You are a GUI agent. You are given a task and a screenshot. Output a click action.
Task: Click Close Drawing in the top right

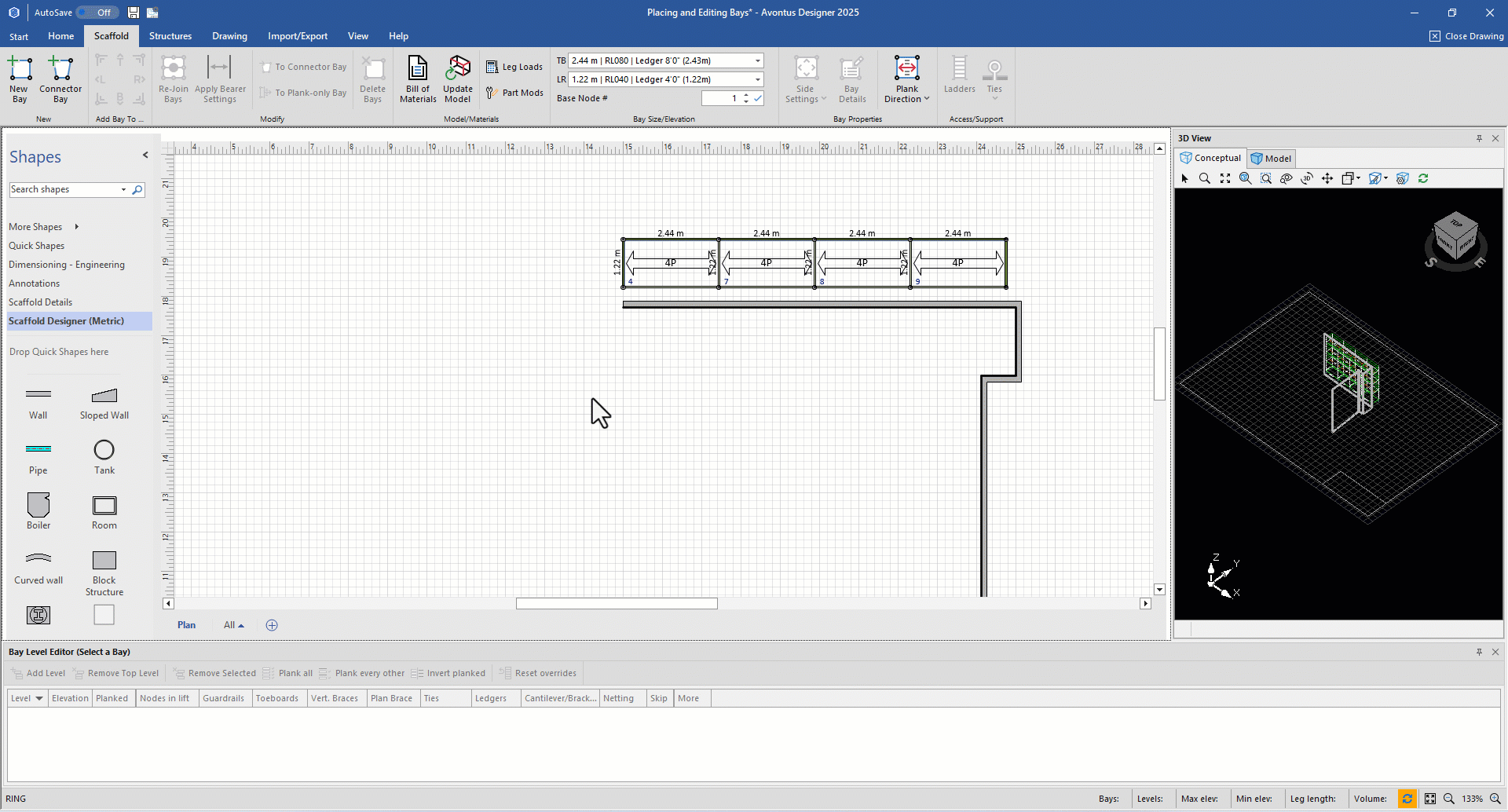pyautogui.click(x=1466, y=36)
